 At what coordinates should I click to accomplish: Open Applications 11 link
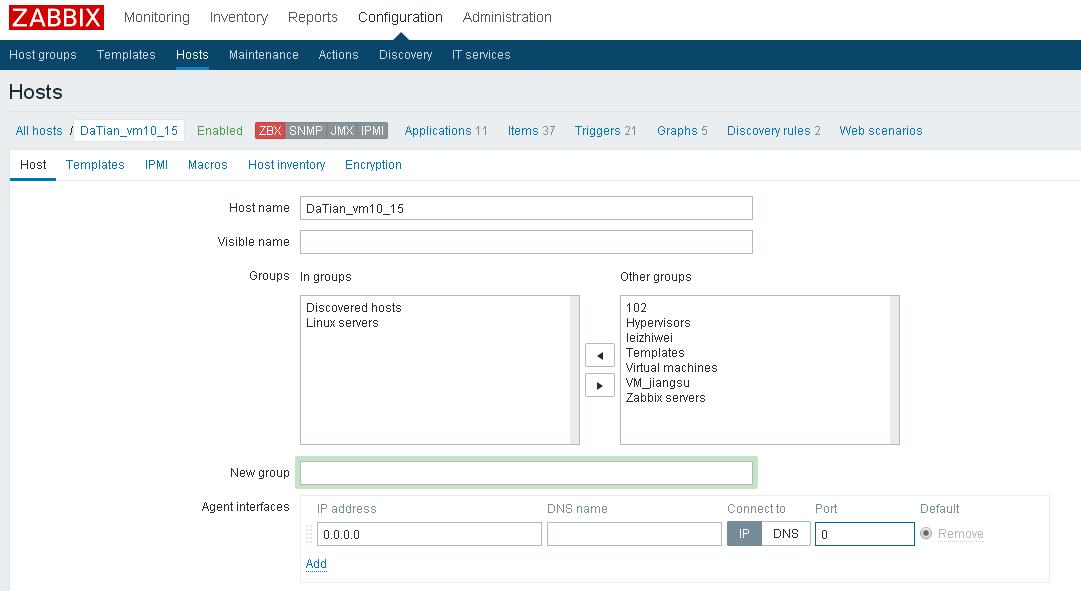(x=445, y=130)
